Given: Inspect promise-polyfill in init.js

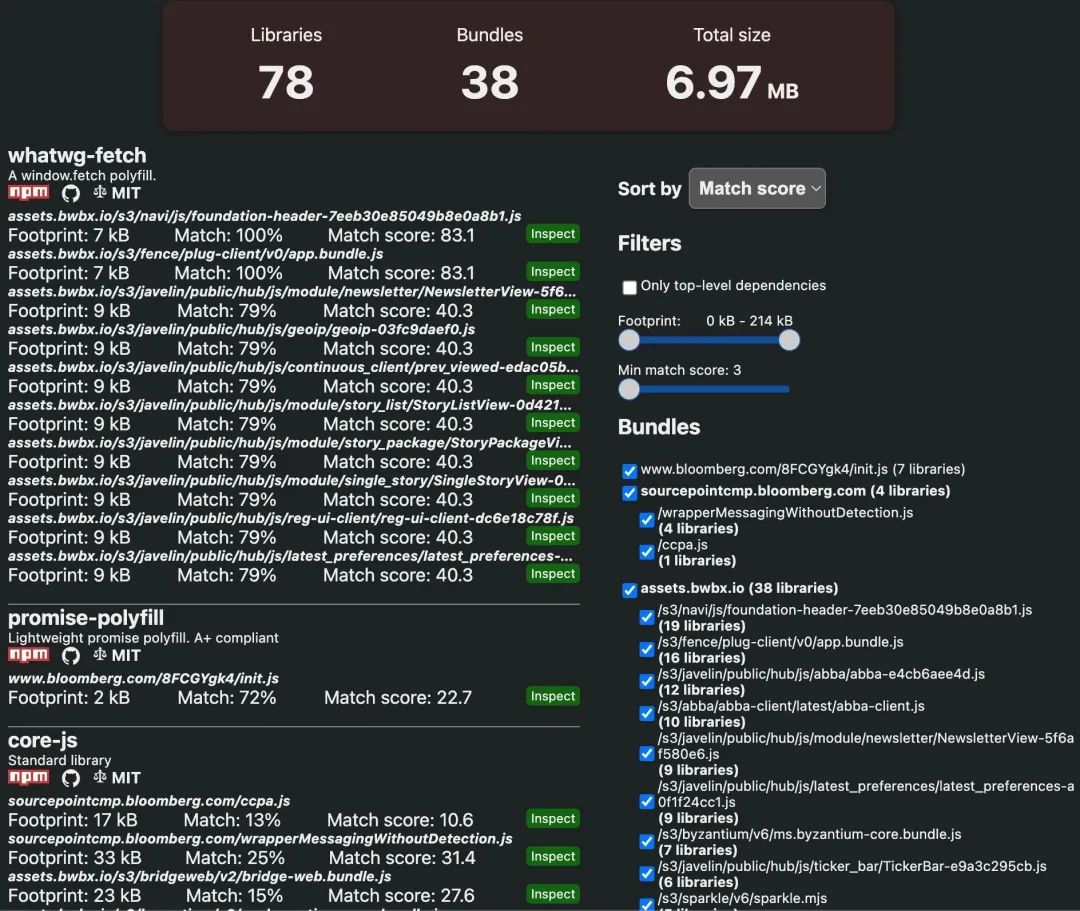Looking at the screenshot, I should click(x=552, y=697).
